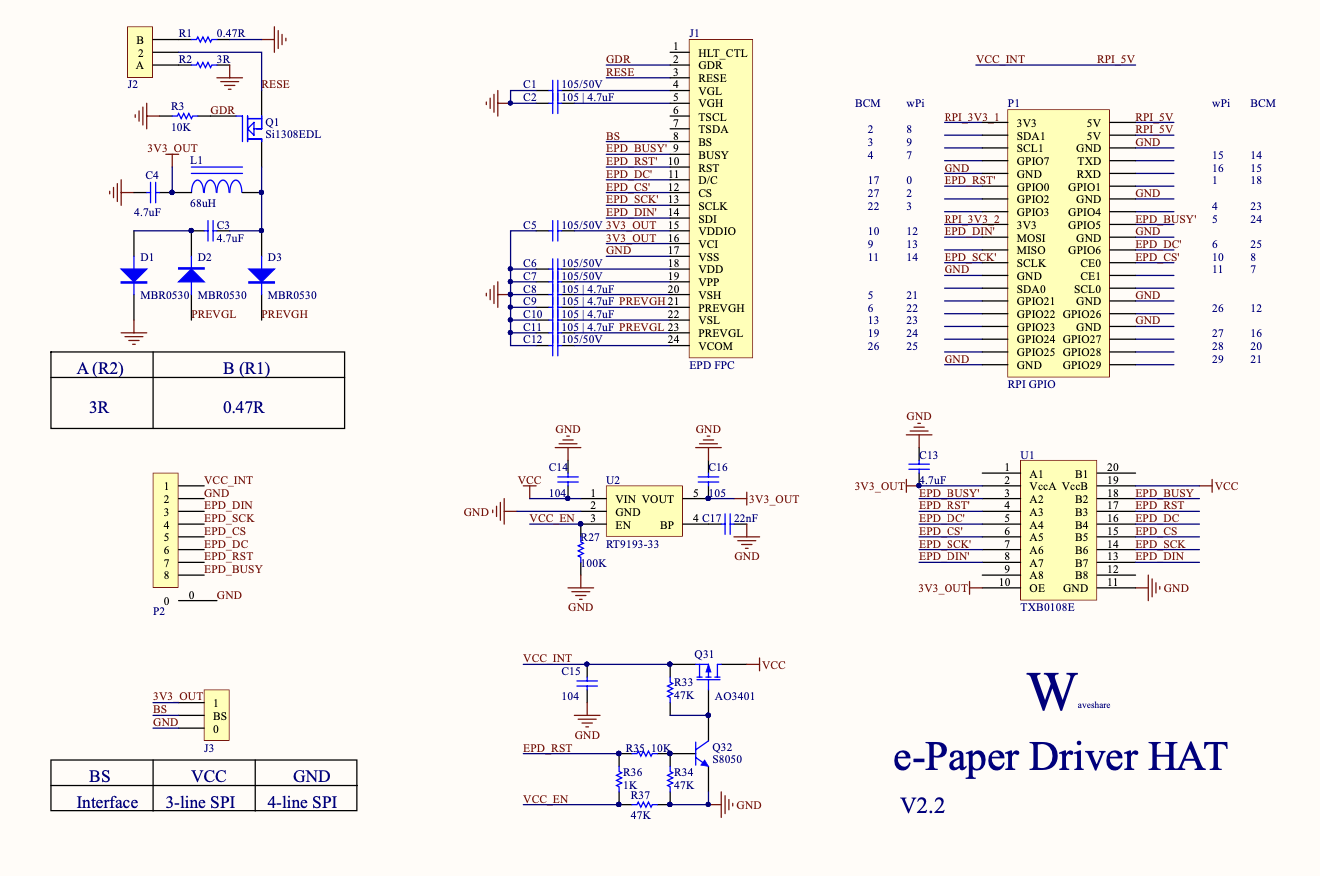Select the "4-line SPI" table cell
1320x876 pixels.
tap(306, 802)
